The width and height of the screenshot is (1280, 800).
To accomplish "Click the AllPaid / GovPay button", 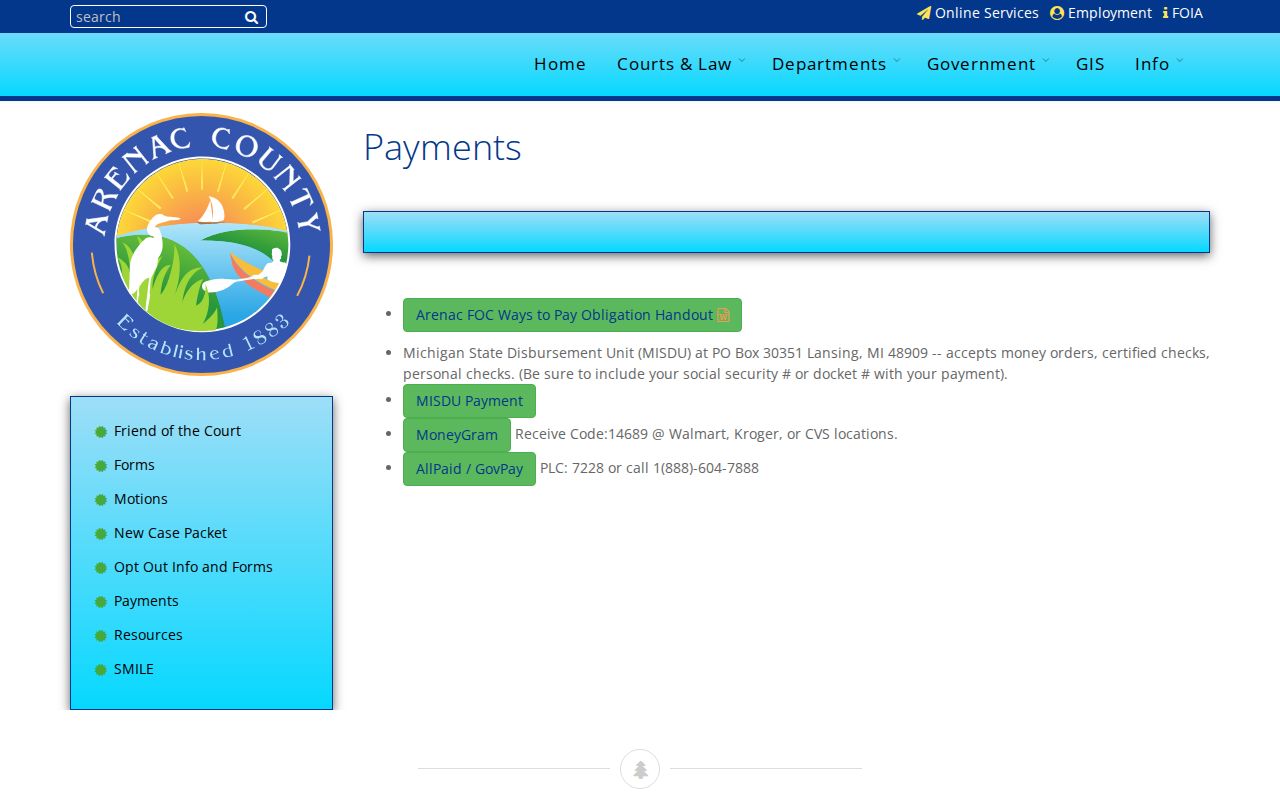I will coord(469,469).
